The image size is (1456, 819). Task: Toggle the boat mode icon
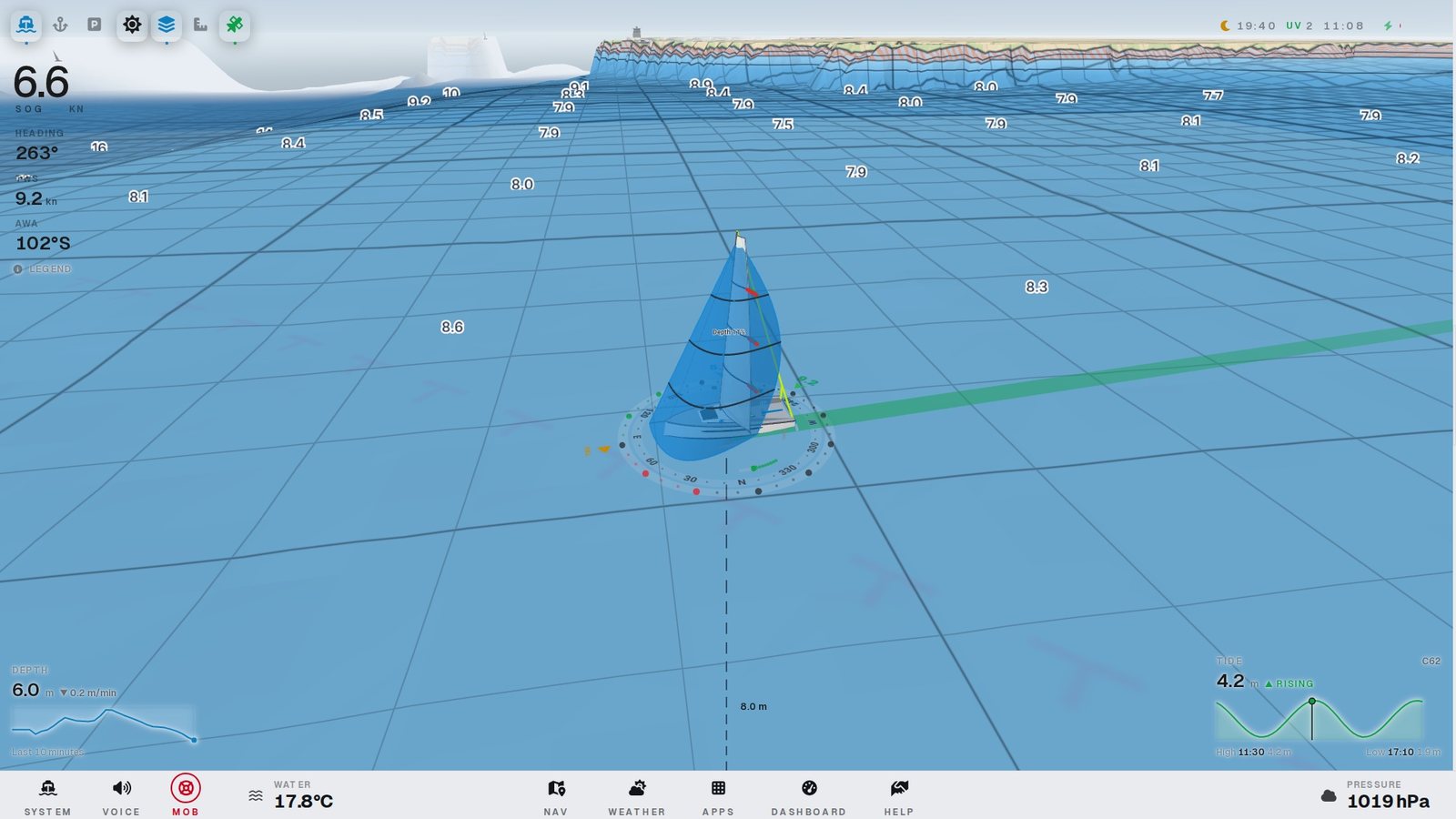coord(26,25)
